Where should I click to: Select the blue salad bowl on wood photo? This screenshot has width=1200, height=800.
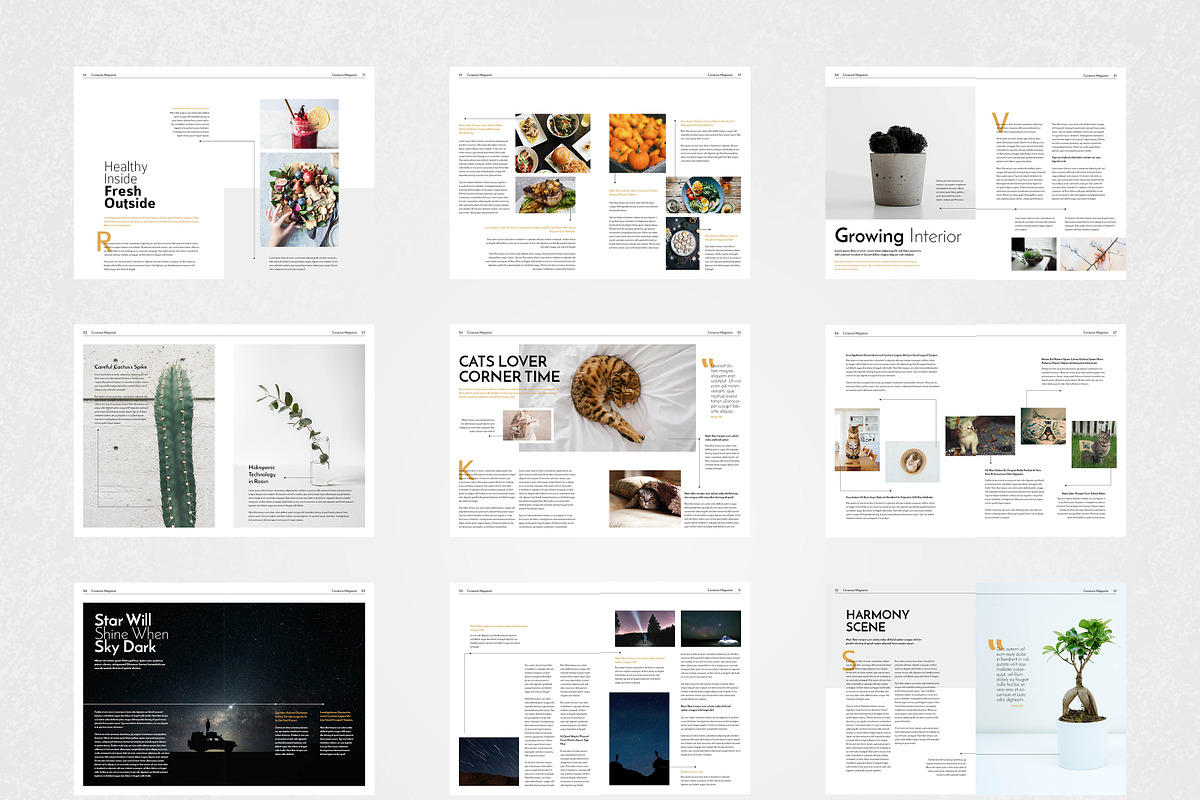click(709, 193)
